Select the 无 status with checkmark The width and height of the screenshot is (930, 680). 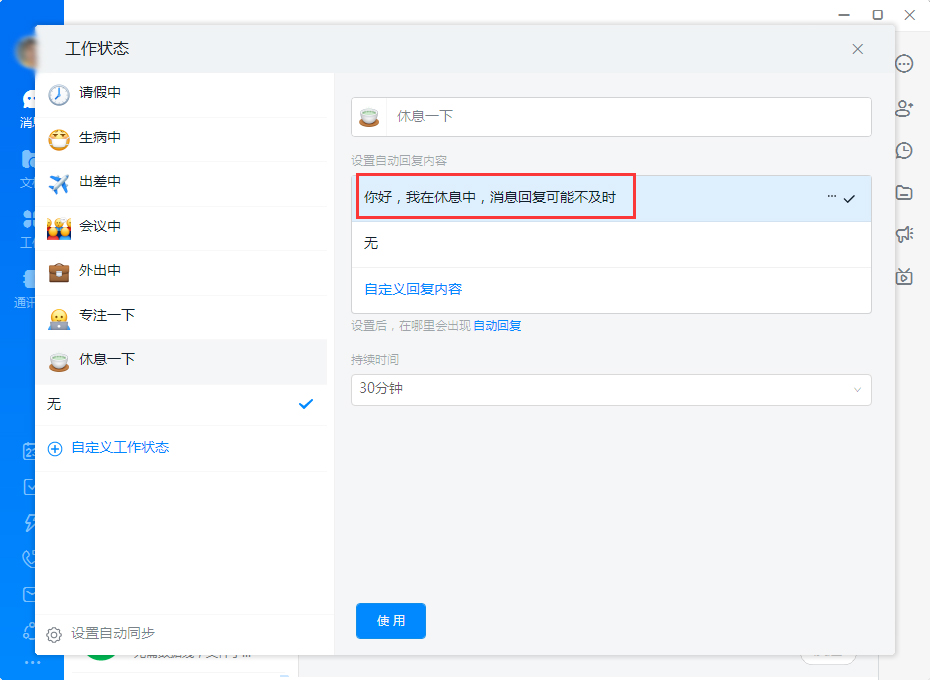pos(183,405)
